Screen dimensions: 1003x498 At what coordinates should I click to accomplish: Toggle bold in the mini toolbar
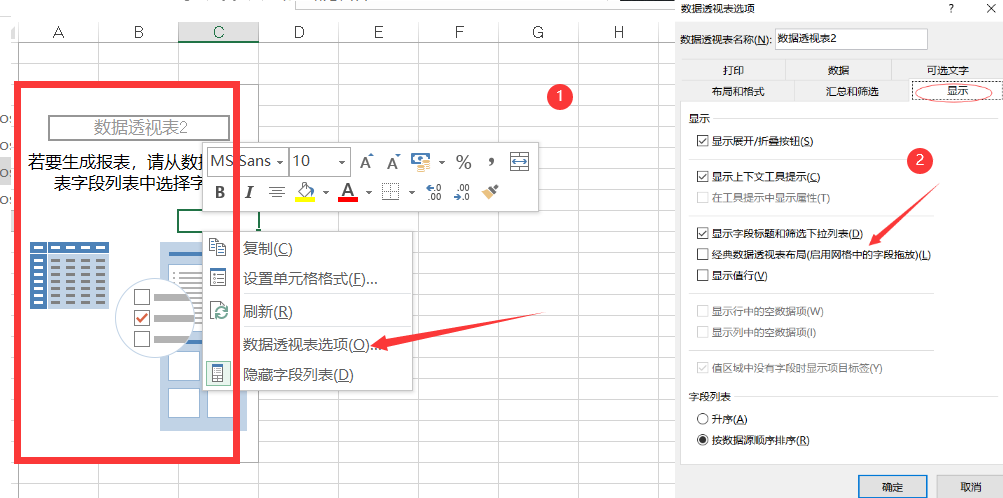point(220,192)
